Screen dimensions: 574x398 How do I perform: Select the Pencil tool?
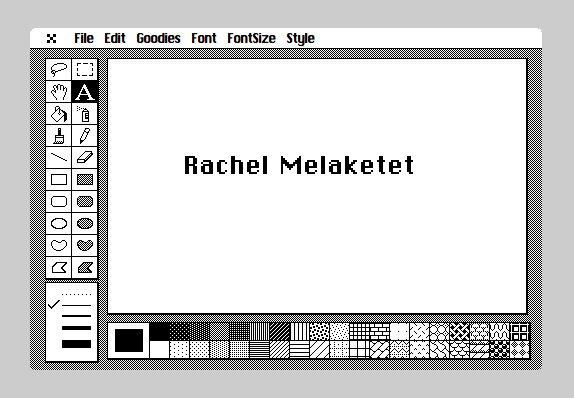coord(85,136)
